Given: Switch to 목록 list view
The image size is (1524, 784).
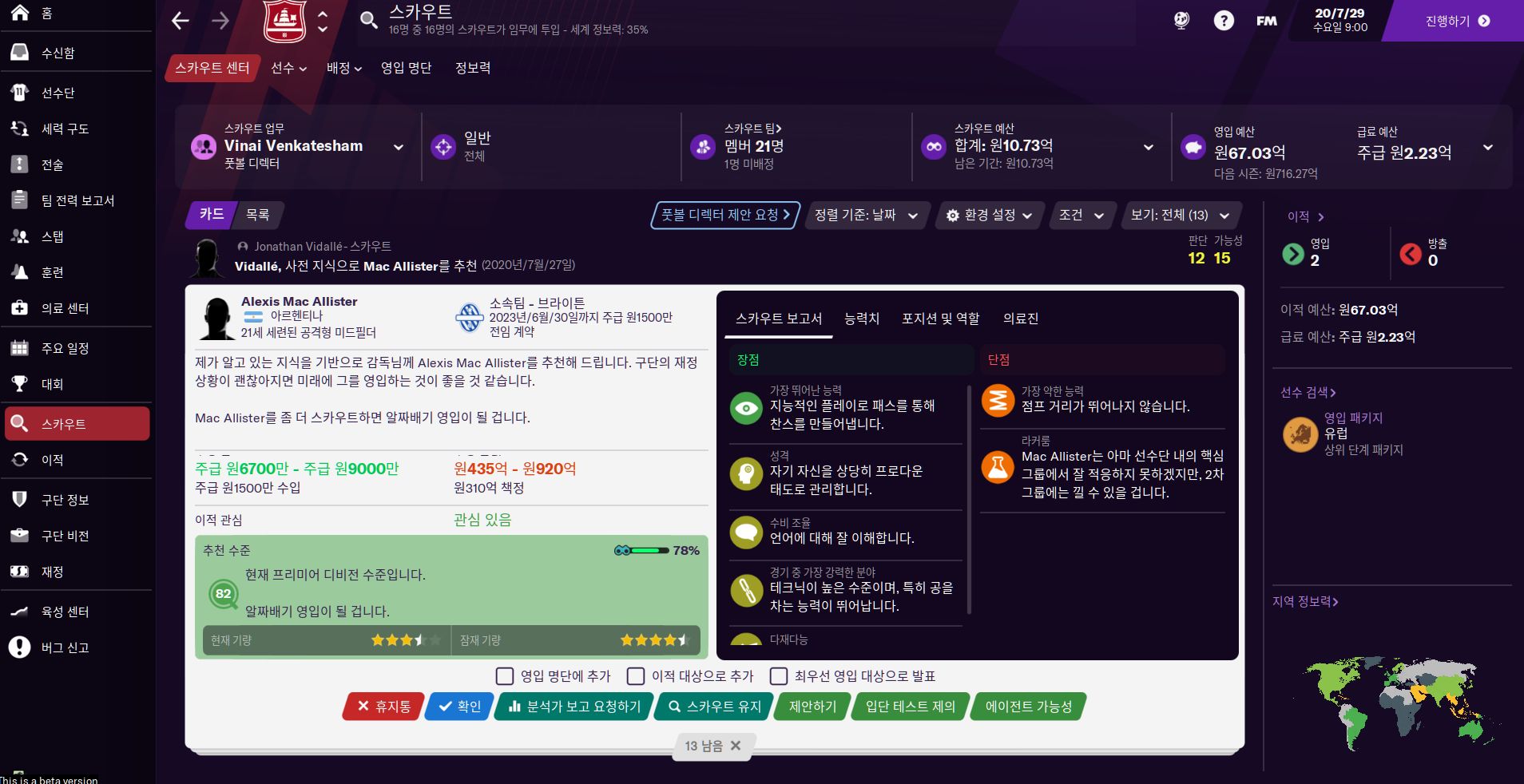Looking at the screenshot, I should tap(257, 214).
